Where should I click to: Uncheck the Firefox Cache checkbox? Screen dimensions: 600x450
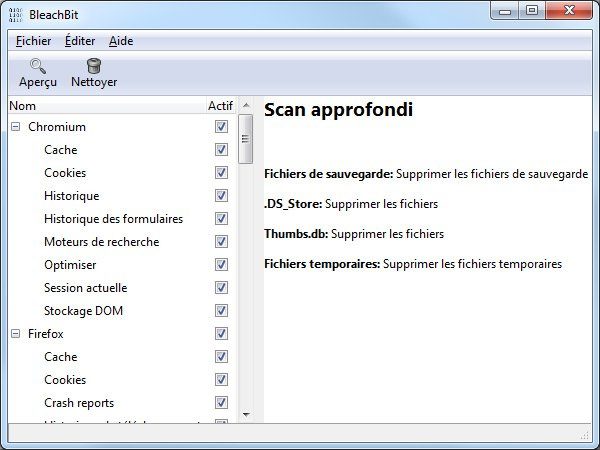[x=221, y=357]
